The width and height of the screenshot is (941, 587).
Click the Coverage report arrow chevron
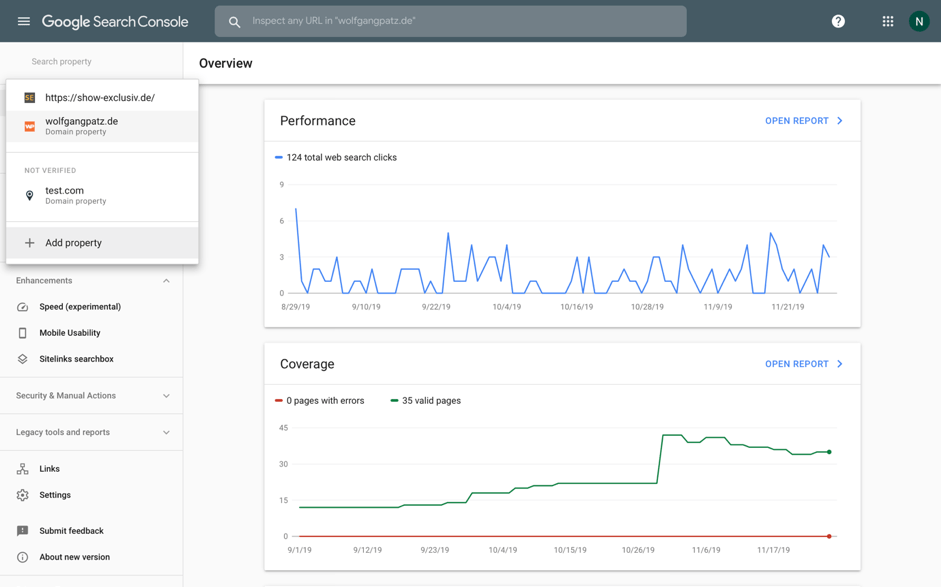(x=840, y=364)
